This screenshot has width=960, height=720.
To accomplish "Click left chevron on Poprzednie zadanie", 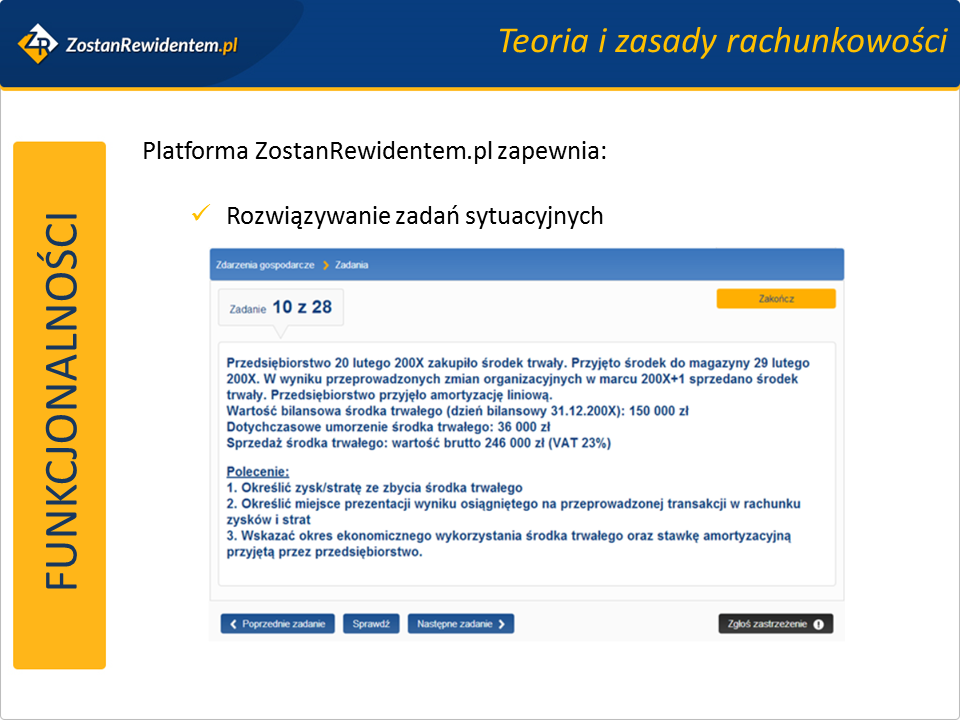I will 233,624.
